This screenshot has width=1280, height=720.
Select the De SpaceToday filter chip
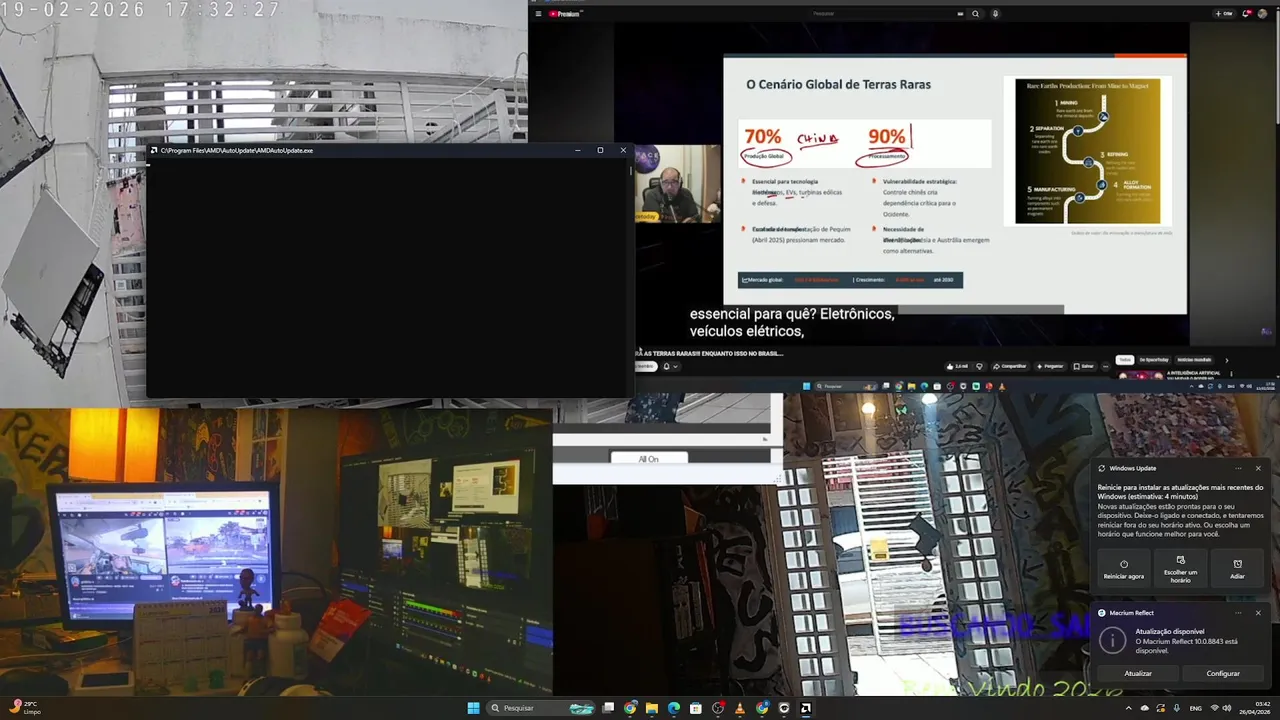[1155, 360]
